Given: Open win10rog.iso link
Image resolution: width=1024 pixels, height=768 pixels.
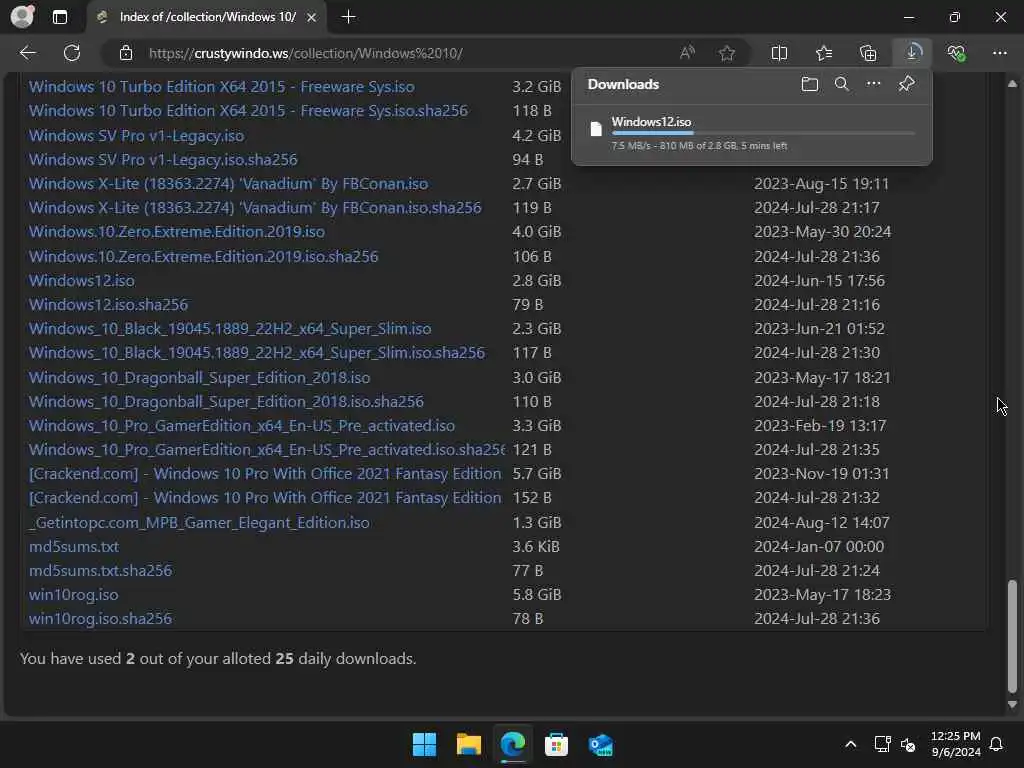Looking at the screenshot, I should (74, 594).
